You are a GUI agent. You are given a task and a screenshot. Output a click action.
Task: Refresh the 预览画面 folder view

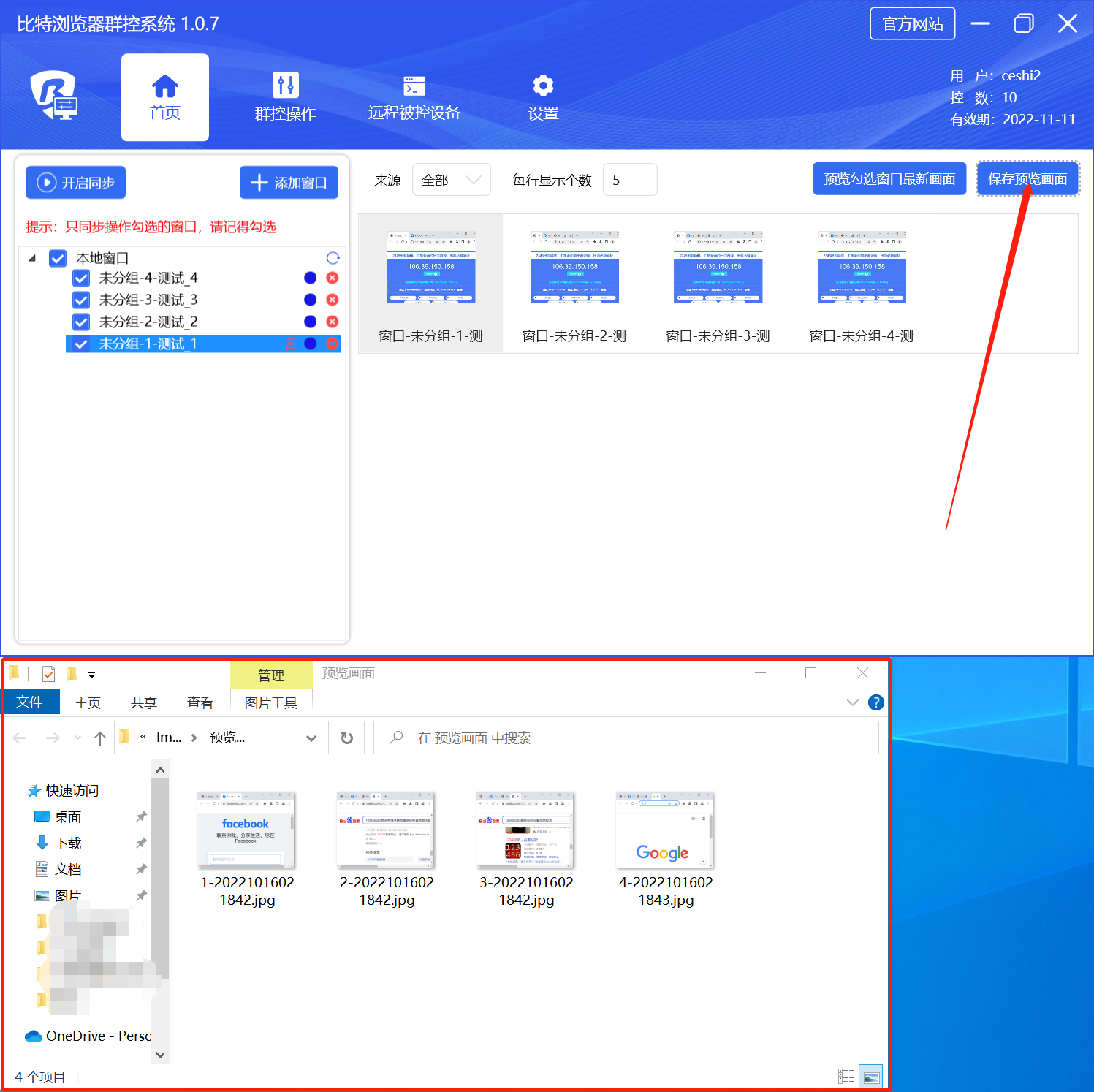tap(347, 738)
